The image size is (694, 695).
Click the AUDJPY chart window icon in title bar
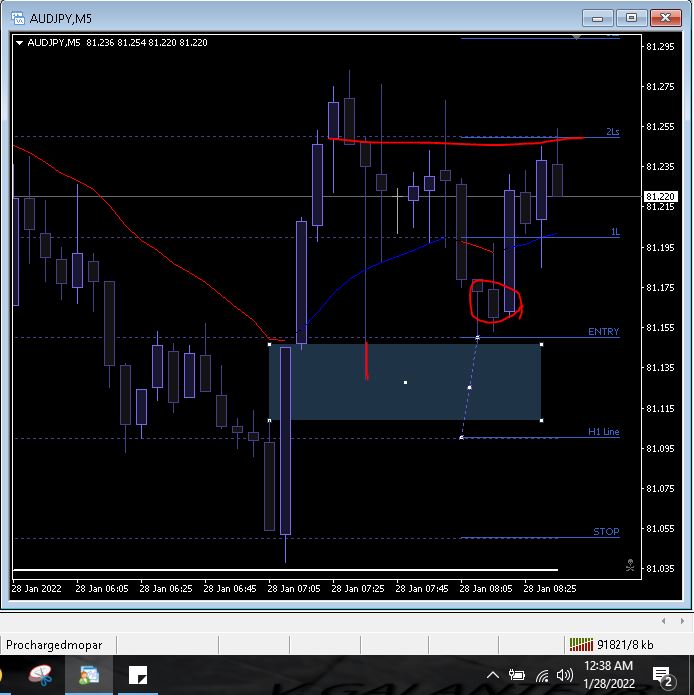coord(18,18)
